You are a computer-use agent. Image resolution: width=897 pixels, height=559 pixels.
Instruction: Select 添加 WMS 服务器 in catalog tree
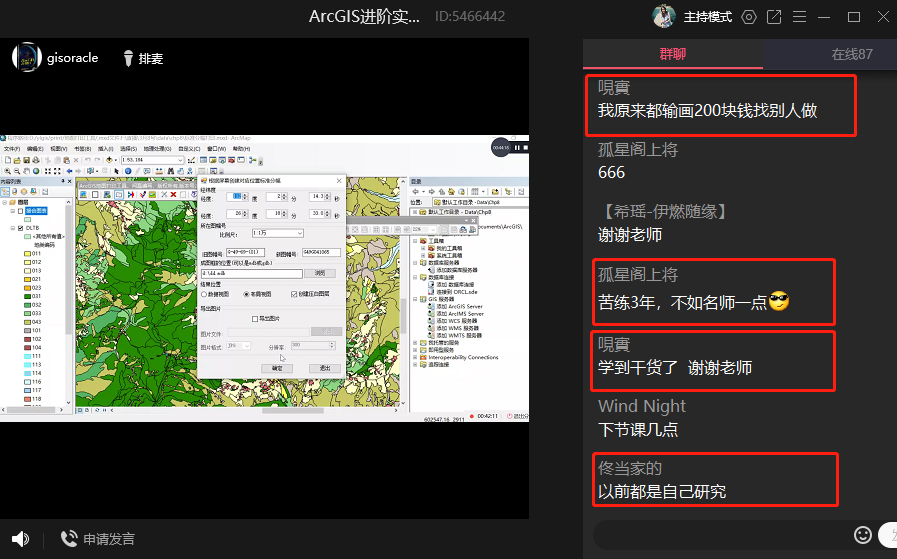[454, 328]
